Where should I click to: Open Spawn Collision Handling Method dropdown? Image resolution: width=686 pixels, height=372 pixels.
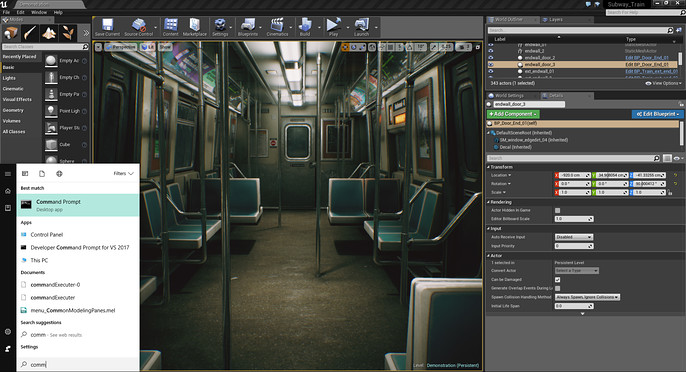pos(588,297)
